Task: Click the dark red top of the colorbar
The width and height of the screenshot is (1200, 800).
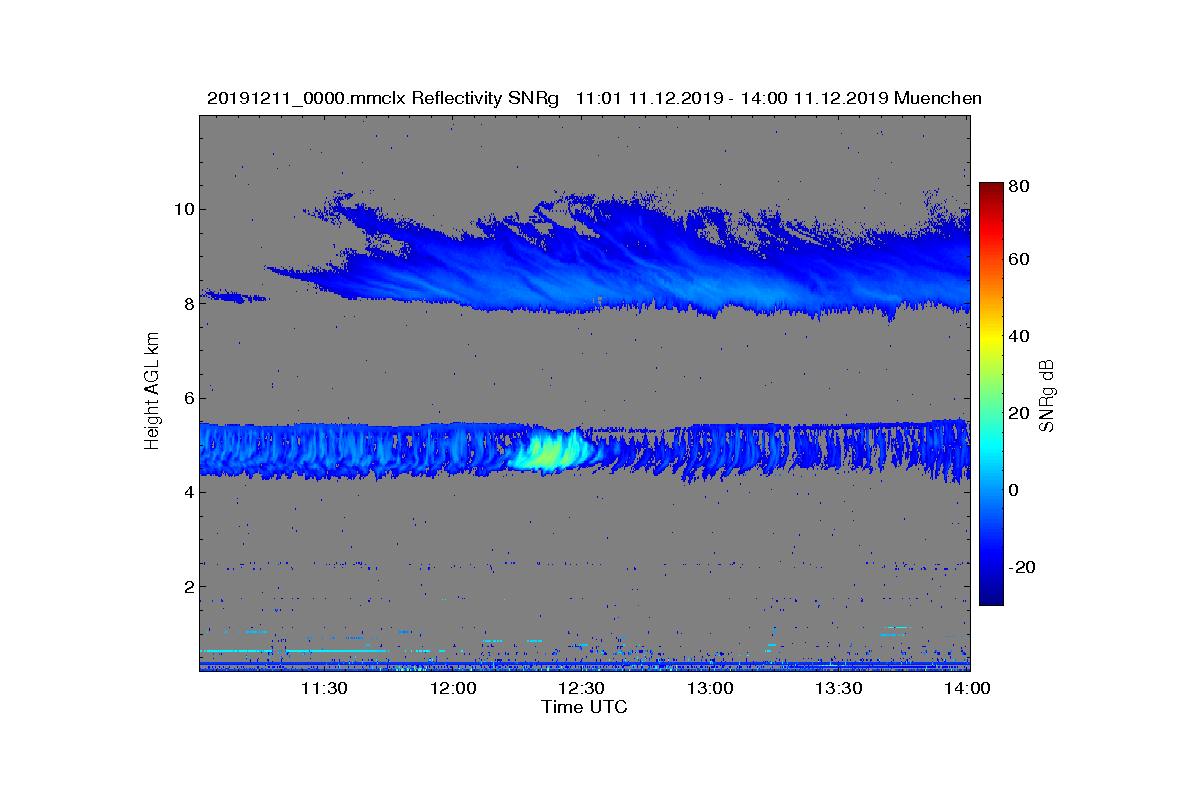Action: click(x=991, y=190)
